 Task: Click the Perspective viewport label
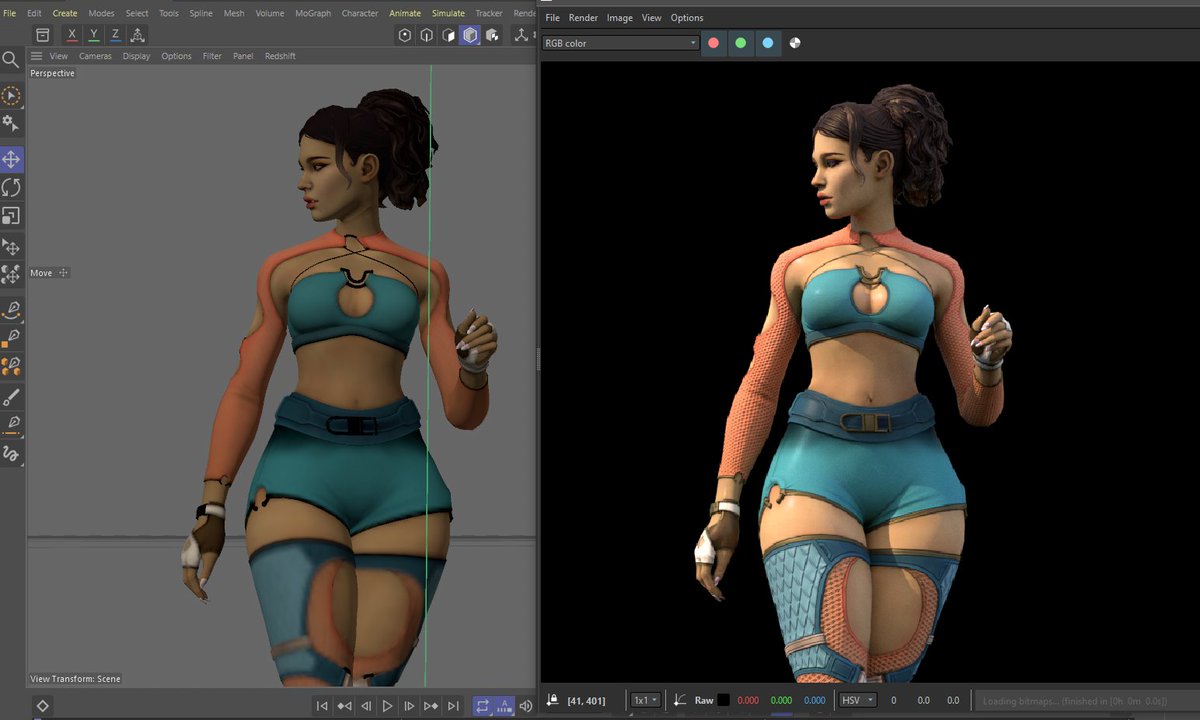pyautogui.click(x=52, y=73)
